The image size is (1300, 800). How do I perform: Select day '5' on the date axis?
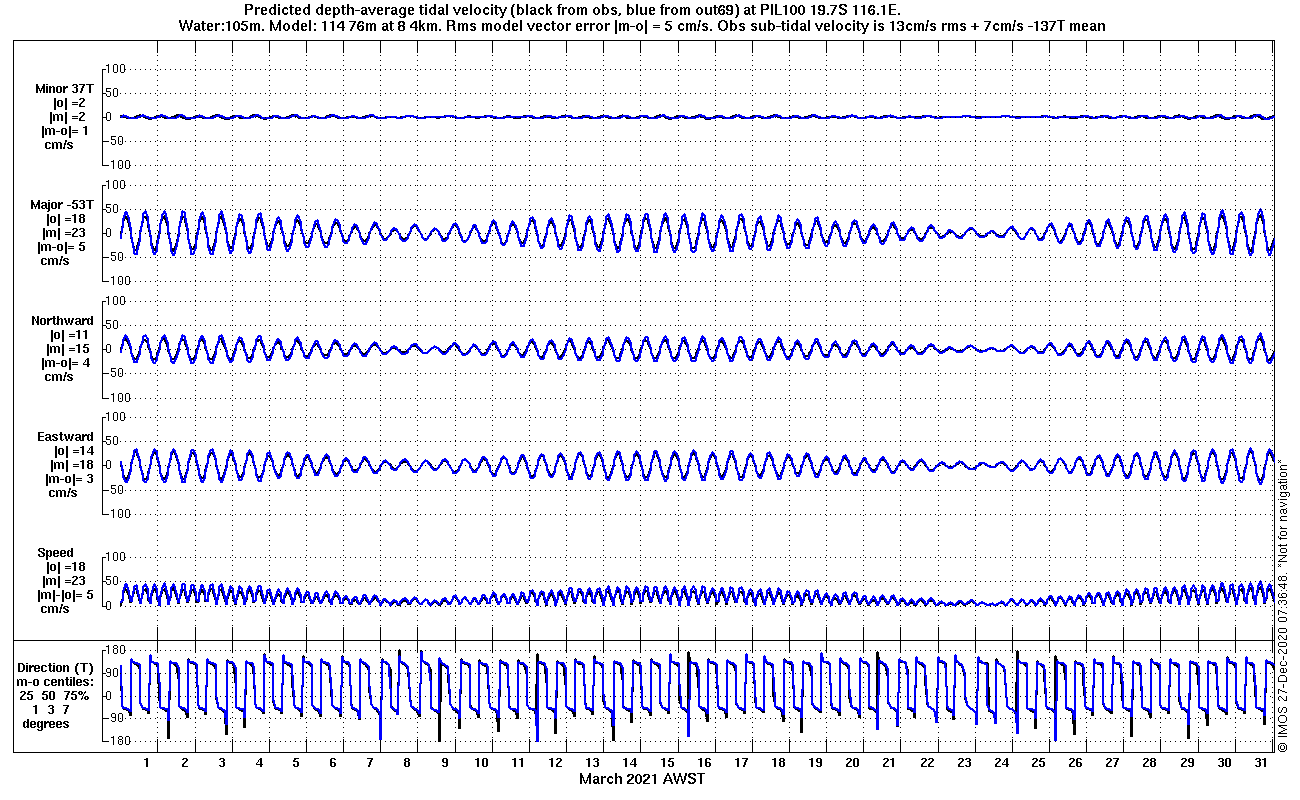pos(296,763)
